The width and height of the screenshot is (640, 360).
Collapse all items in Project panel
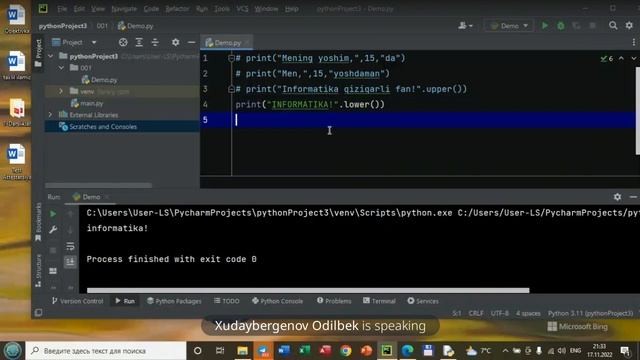[x=155, y=42]
